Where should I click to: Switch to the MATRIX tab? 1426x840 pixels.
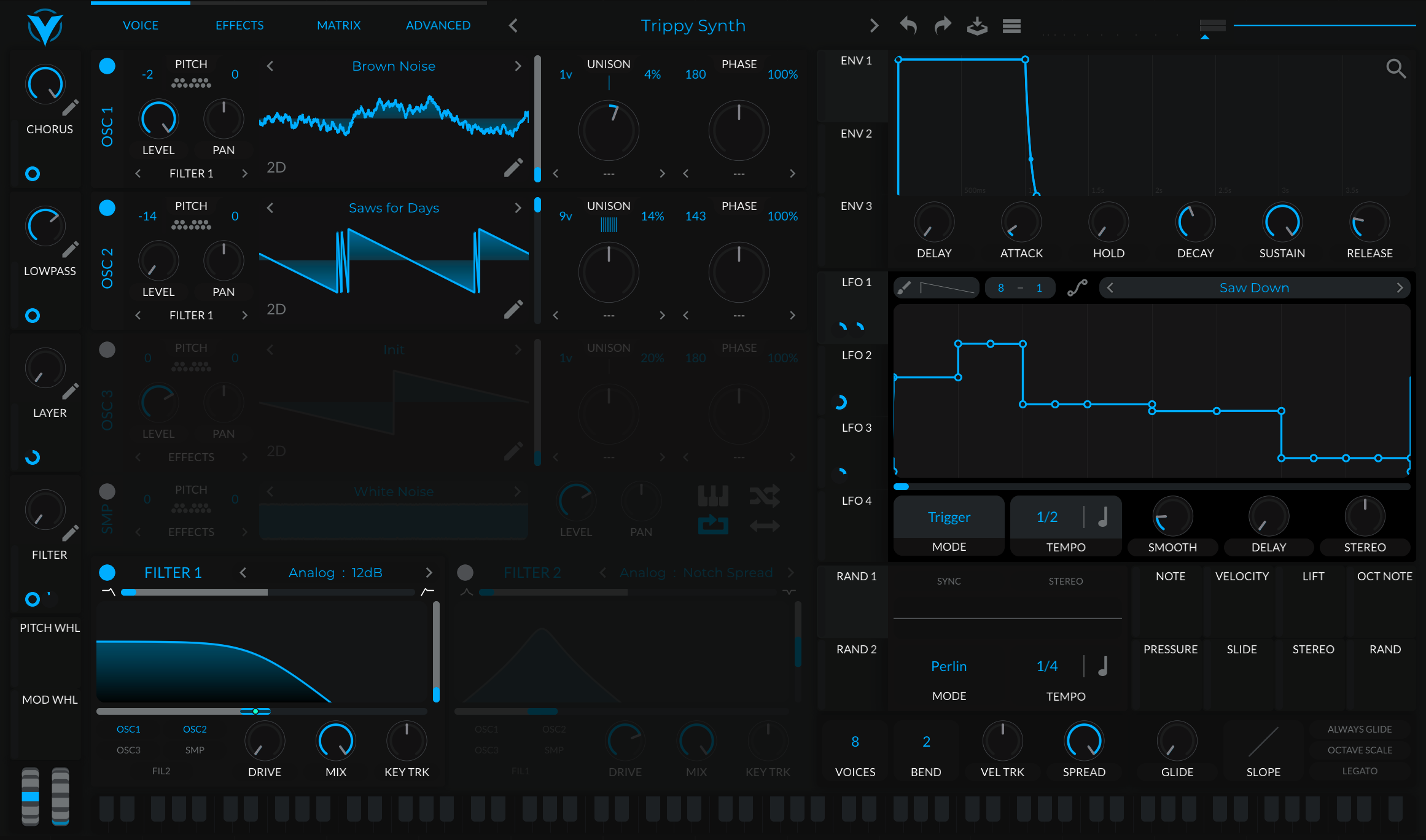pos(338,25)
